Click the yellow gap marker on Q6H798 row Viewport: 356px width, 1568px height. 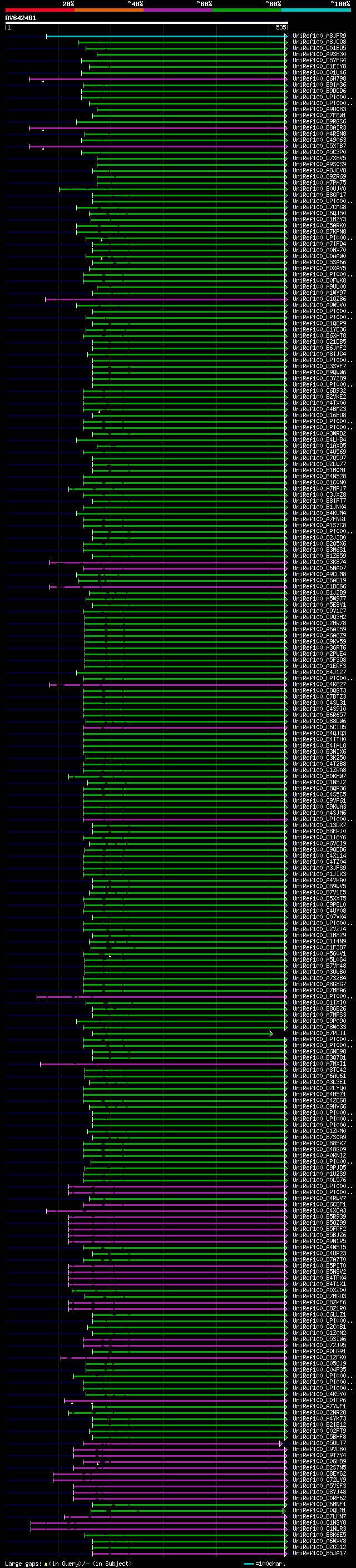(43, 81)
